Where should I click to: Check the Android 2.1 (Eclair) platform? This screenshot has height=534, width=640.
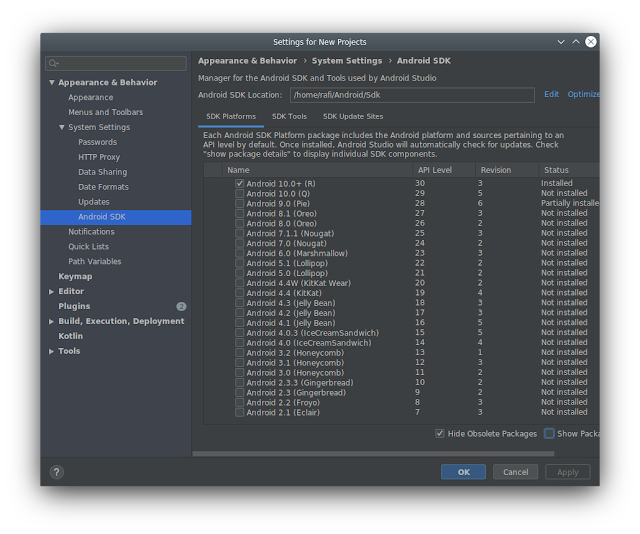240,412
